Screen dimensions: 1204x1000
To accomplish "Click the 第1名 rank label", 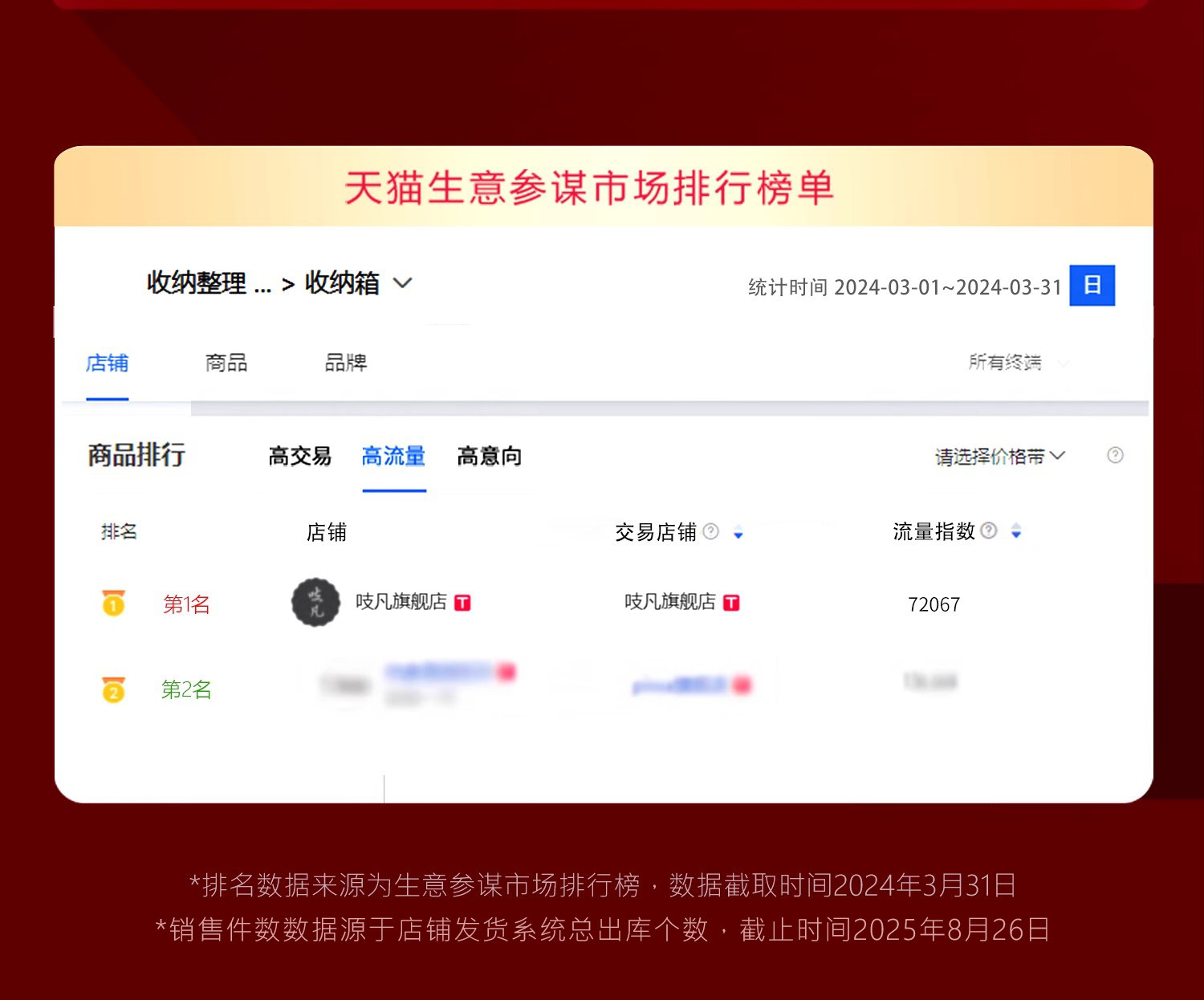I will click(186, 604).
